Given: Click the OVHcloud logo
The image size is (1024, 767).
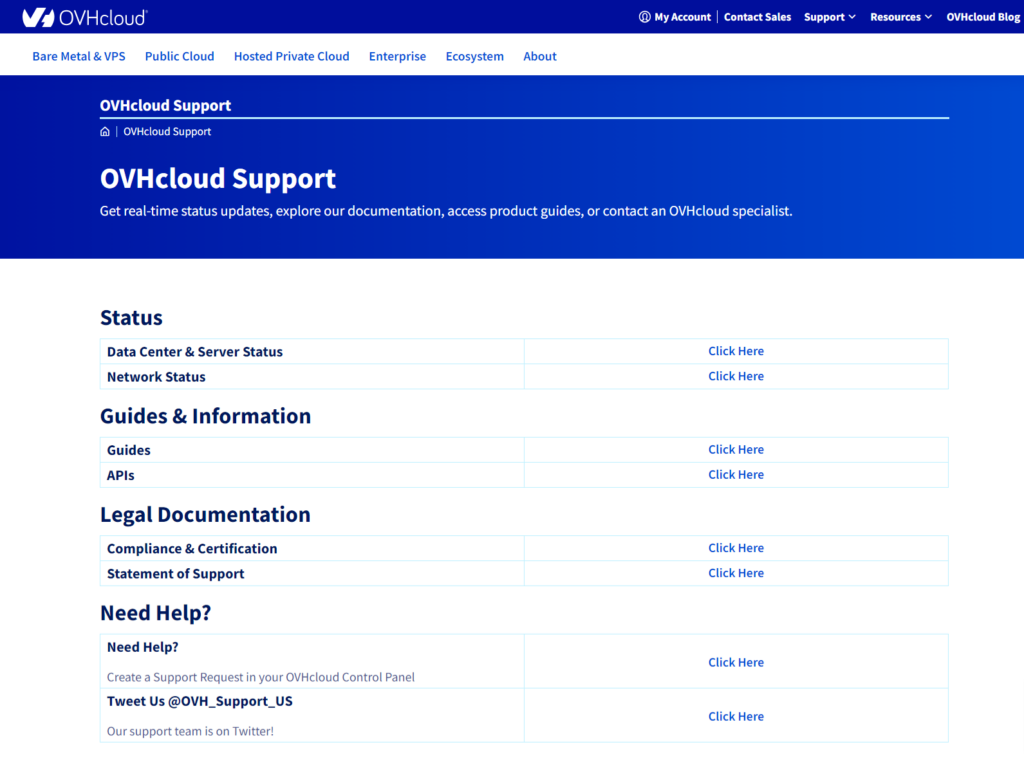Looking at the screenshot, I should click(84, 16).
